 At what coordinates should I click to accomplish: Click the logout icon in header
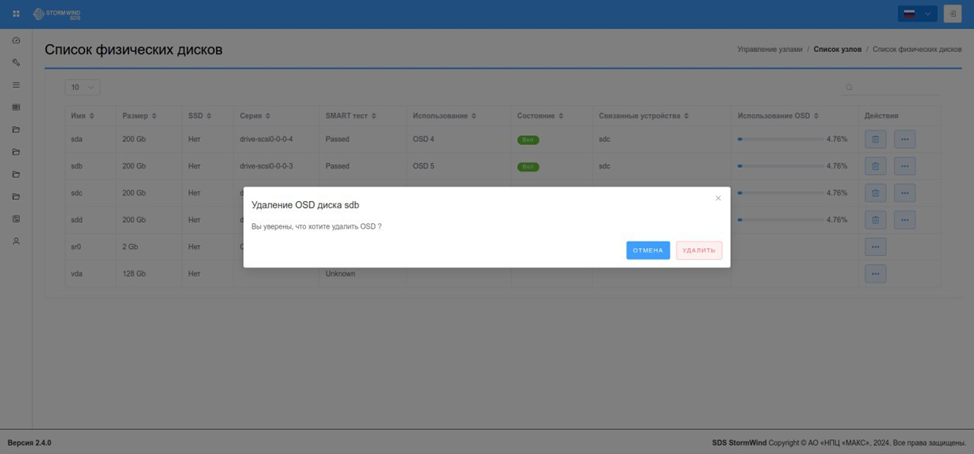pos(952,14)
